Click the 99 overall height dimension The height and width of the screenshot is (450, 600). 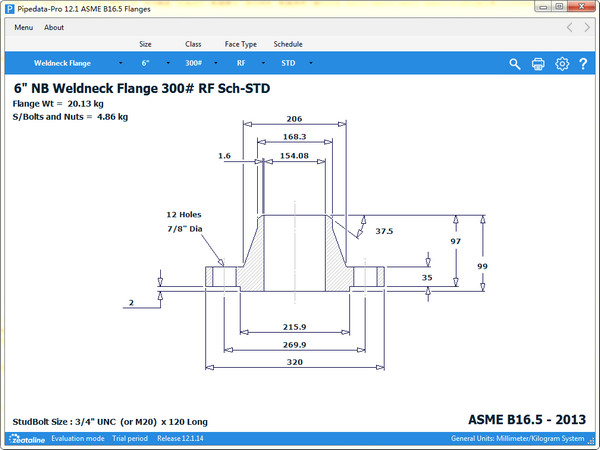[482, 266]
